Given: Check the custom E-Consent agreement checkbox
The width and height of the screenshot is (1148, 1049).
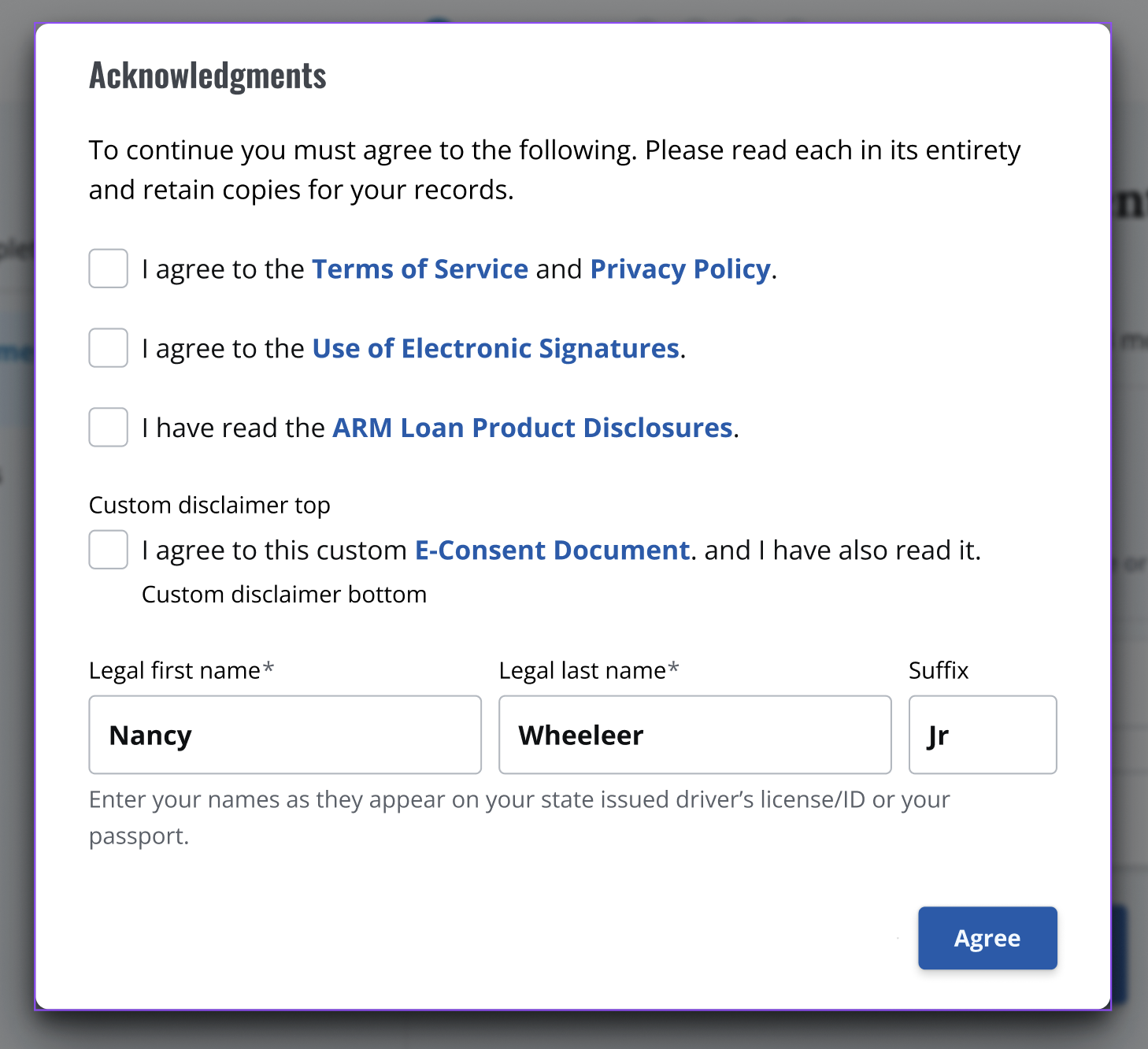Looking at the screenshot, I should click(x=109, y=550).
